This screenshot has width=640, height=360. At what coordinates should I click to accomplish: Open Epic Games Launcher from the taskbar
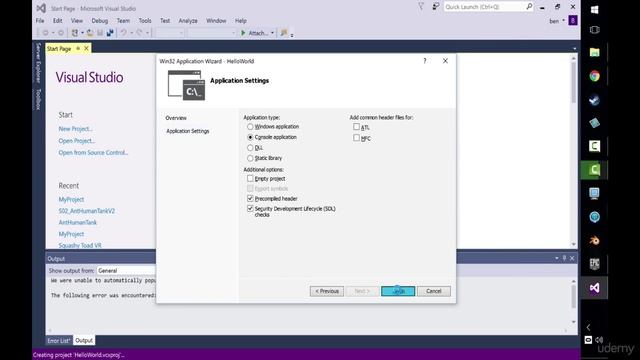pos(594,264)
